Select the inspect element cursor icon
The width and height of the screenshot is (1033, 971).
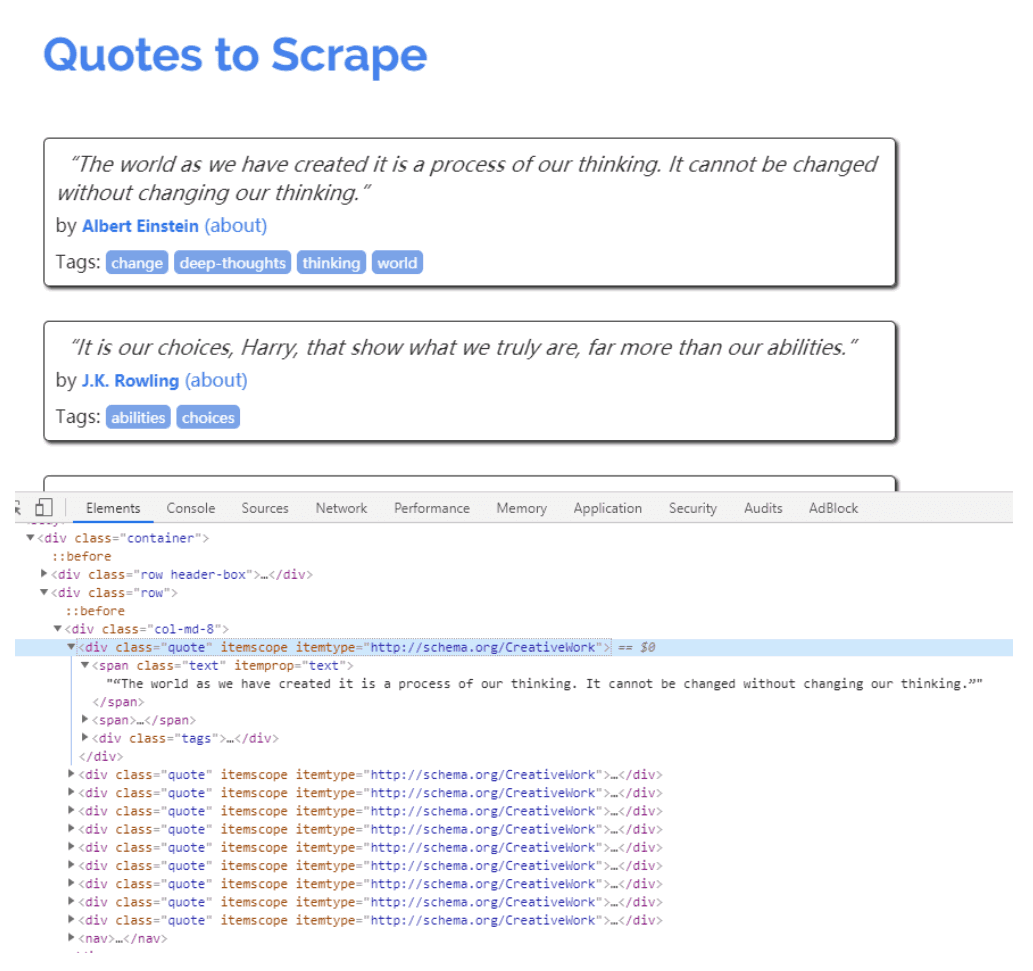[18, 507]
